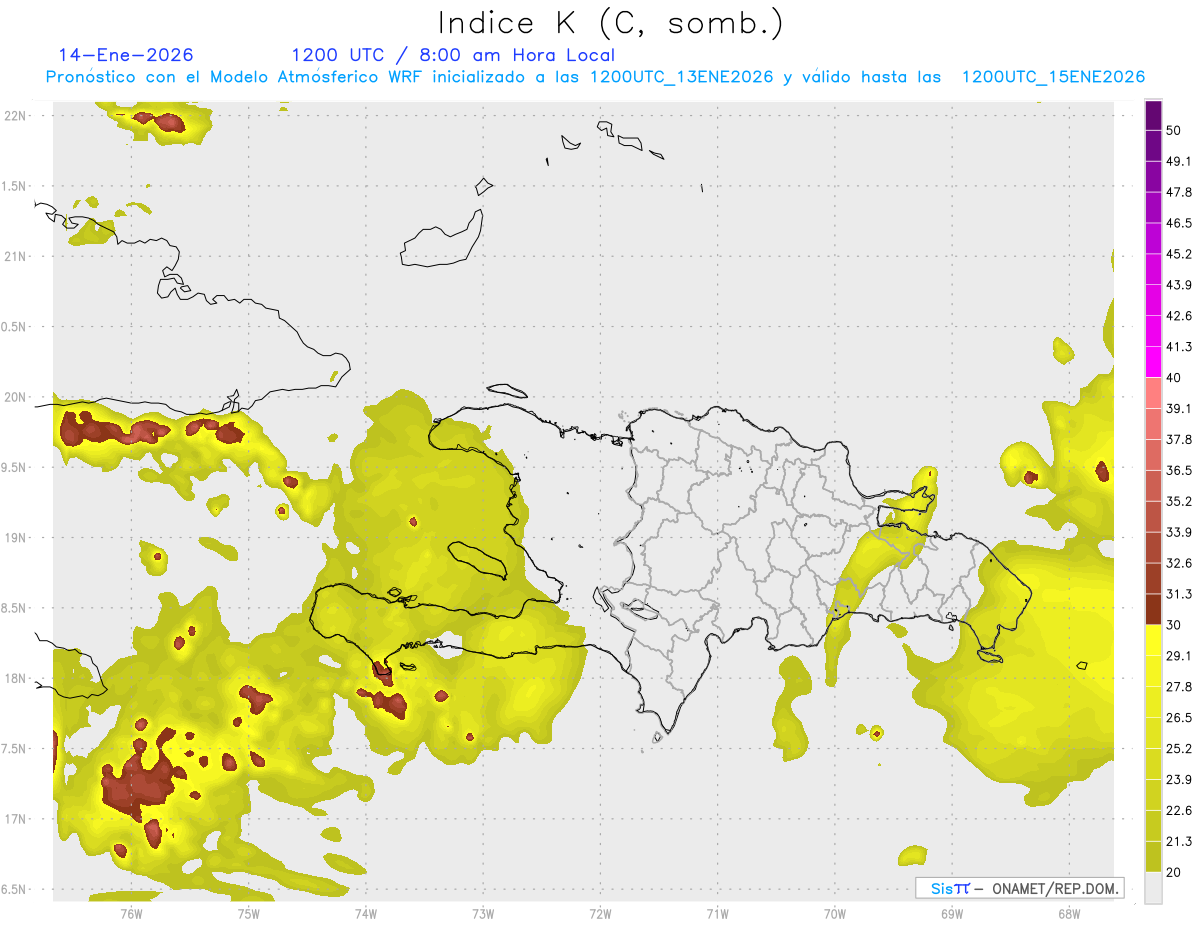Click the '22N' latitude axis label
The height and width of the screenshot is (927, 1200).
15,116
